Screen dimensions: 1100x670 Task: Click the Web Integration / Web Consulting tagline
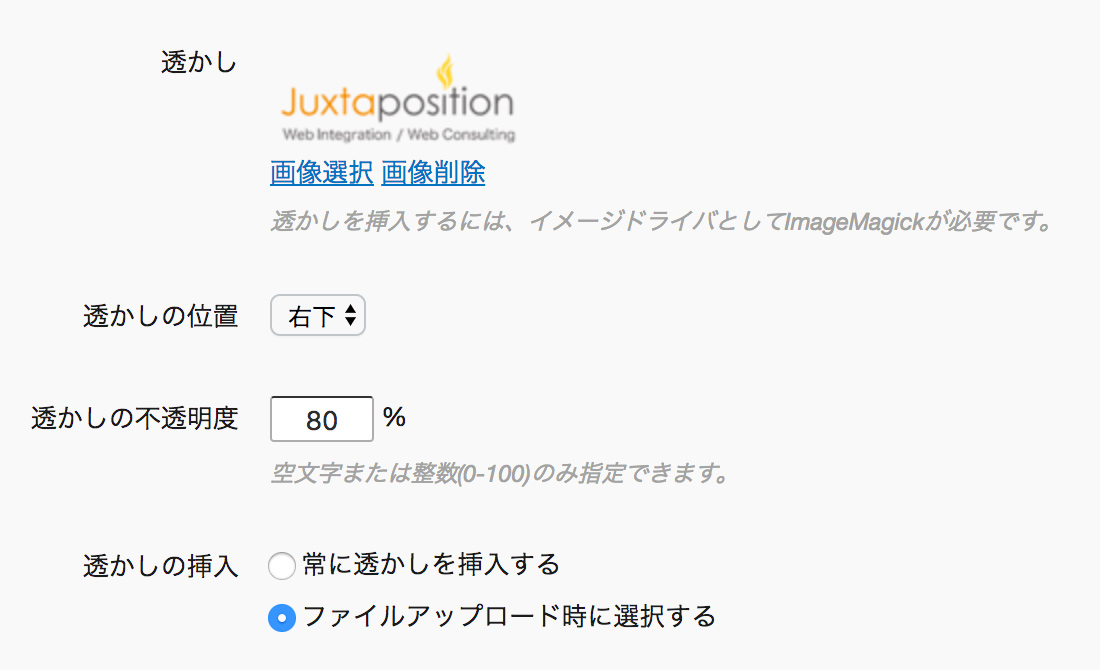[398, 134]
